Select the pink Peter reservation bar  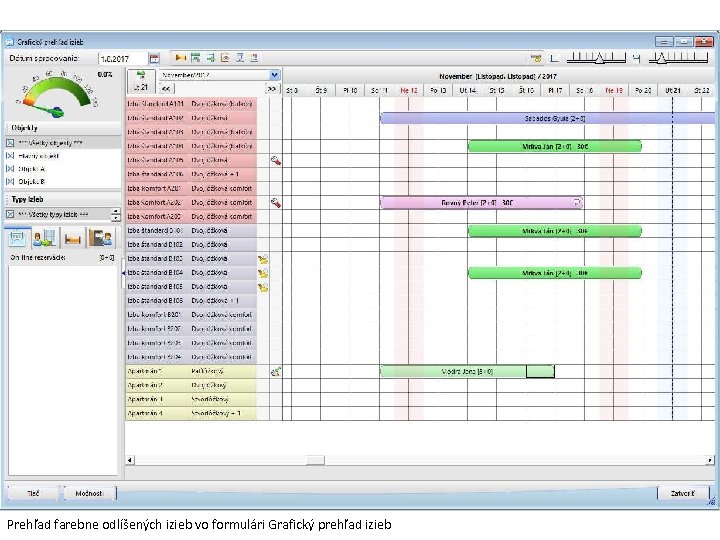(482, 202)
